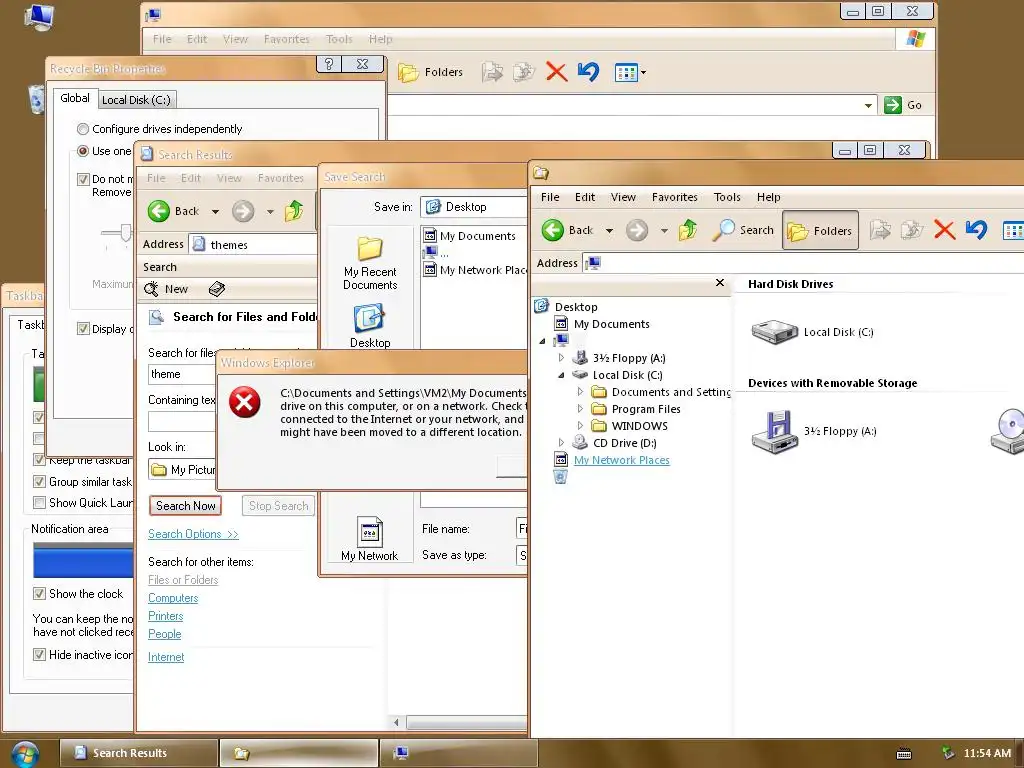Select Use one setting radio button
This screenshot has height=768, width=1024.
[83, 151]
